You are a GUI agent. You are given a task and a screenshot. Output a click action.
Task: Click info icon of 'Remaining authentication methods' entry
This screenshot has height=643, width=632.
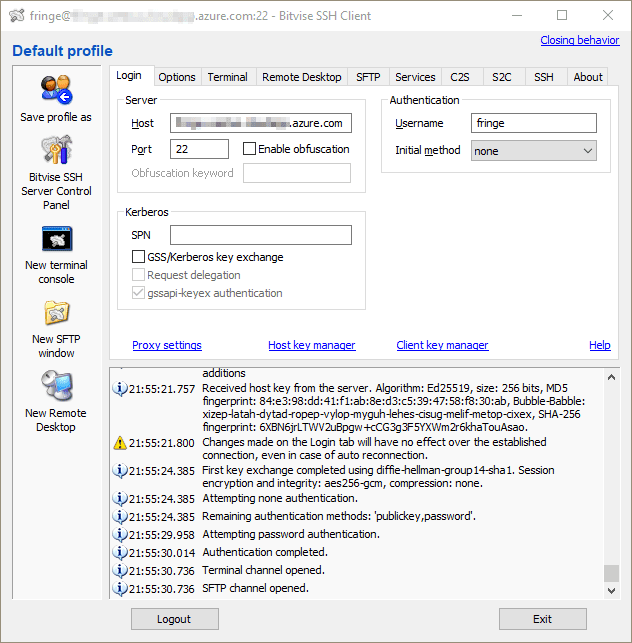[x=120, y=516]
